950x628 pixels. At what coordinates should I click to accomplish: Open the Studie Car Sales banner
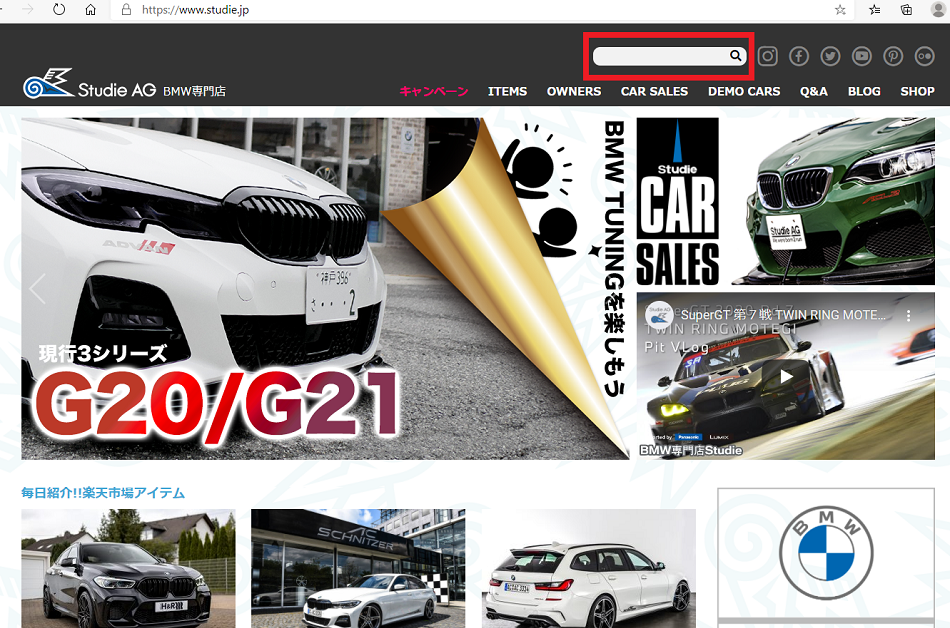pyautogui.click(x=677, y=201)
